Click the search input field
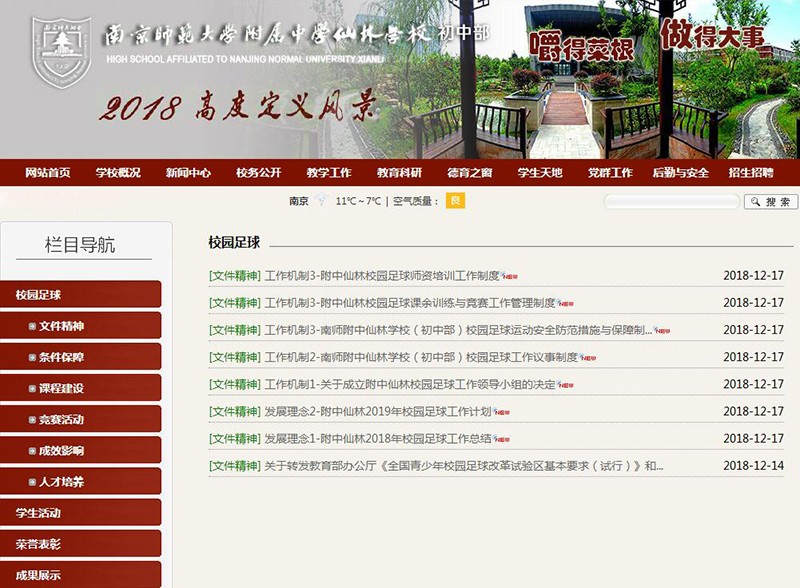Screen dimensions: 800x588 point(671,202)
